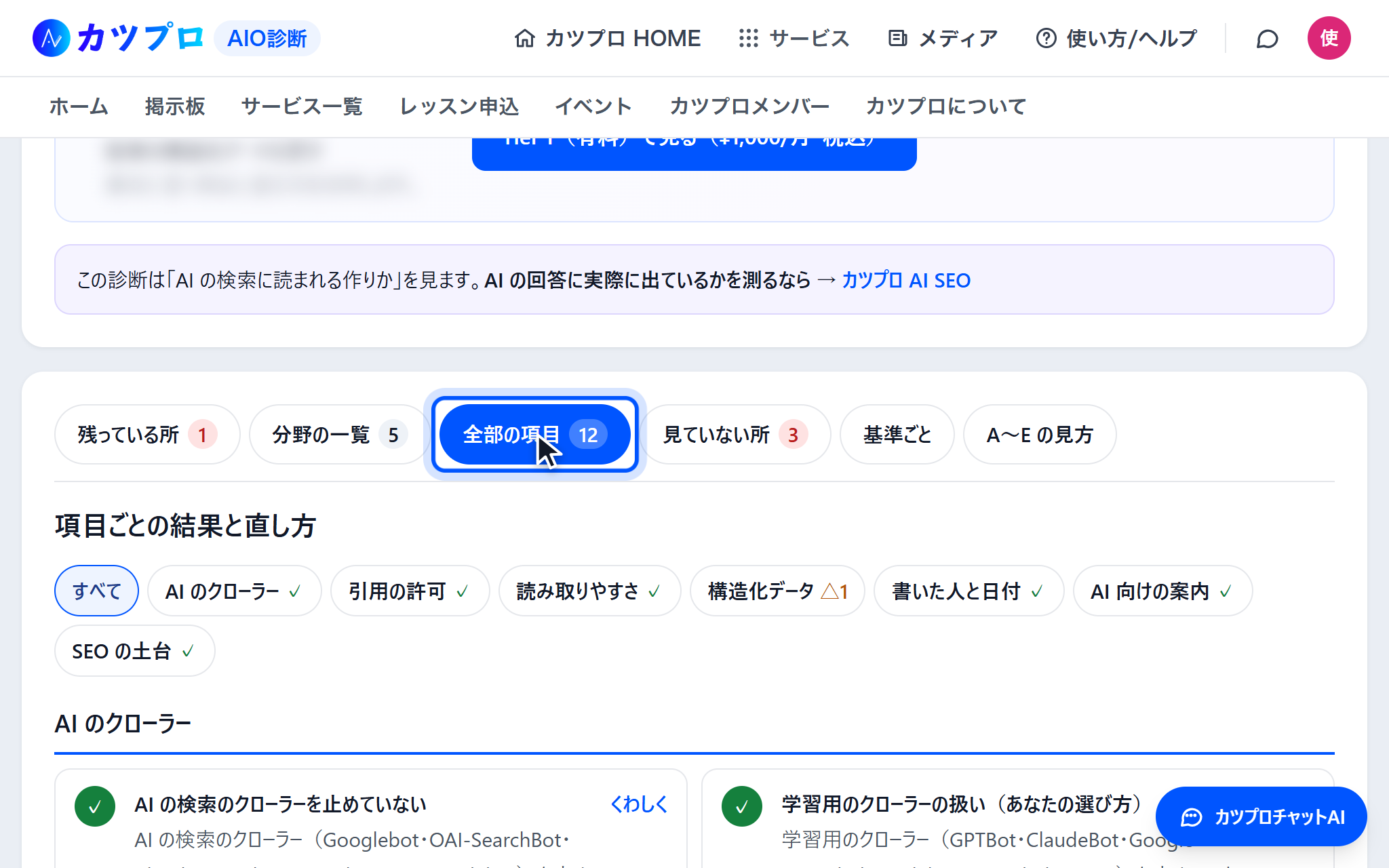Filter by AI 向けの案内 chip
1389x868 pixels.
point(1162,591)
